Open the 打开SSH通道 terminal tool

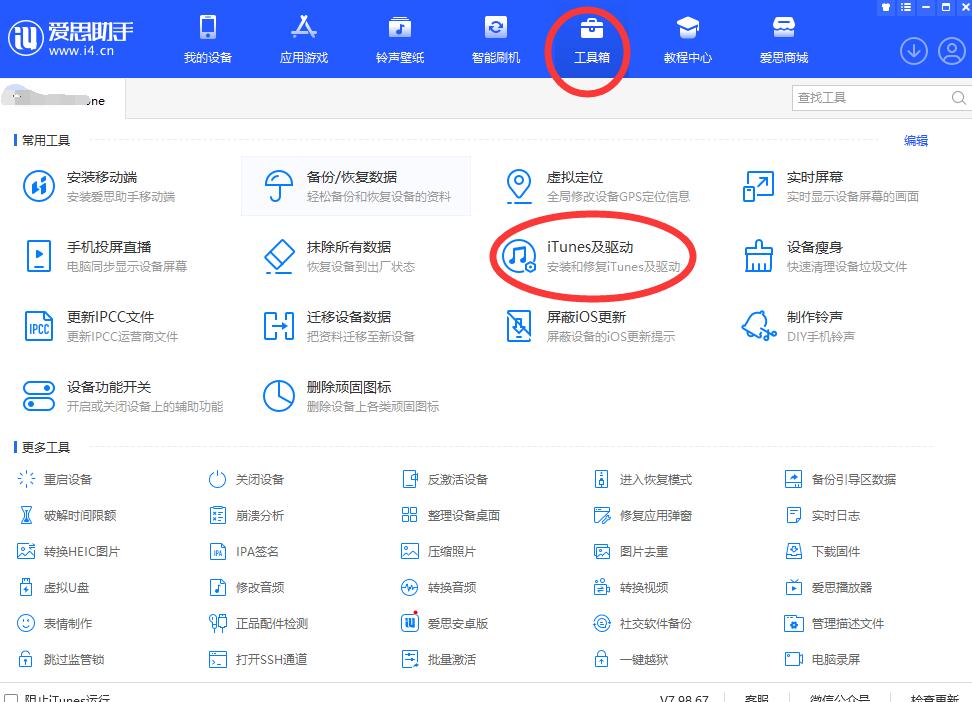click(x=258, y=659)
